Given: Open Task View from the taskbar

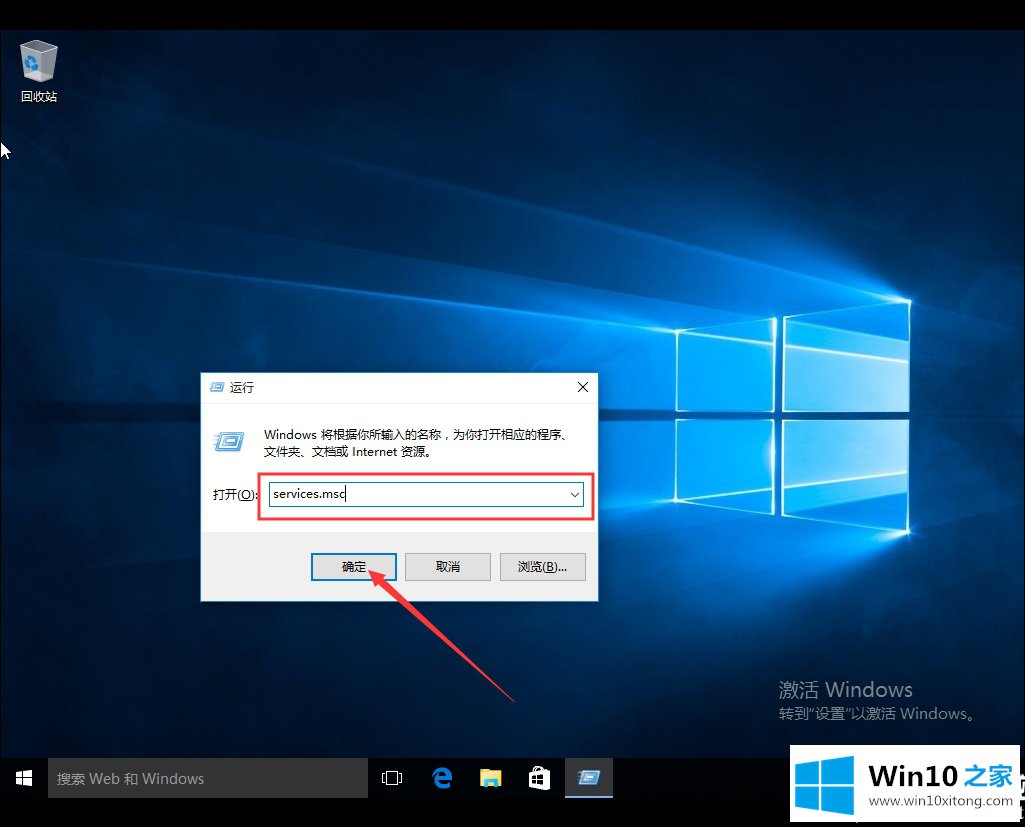Looking at the screenshot, I should click(x=392, y=778).
